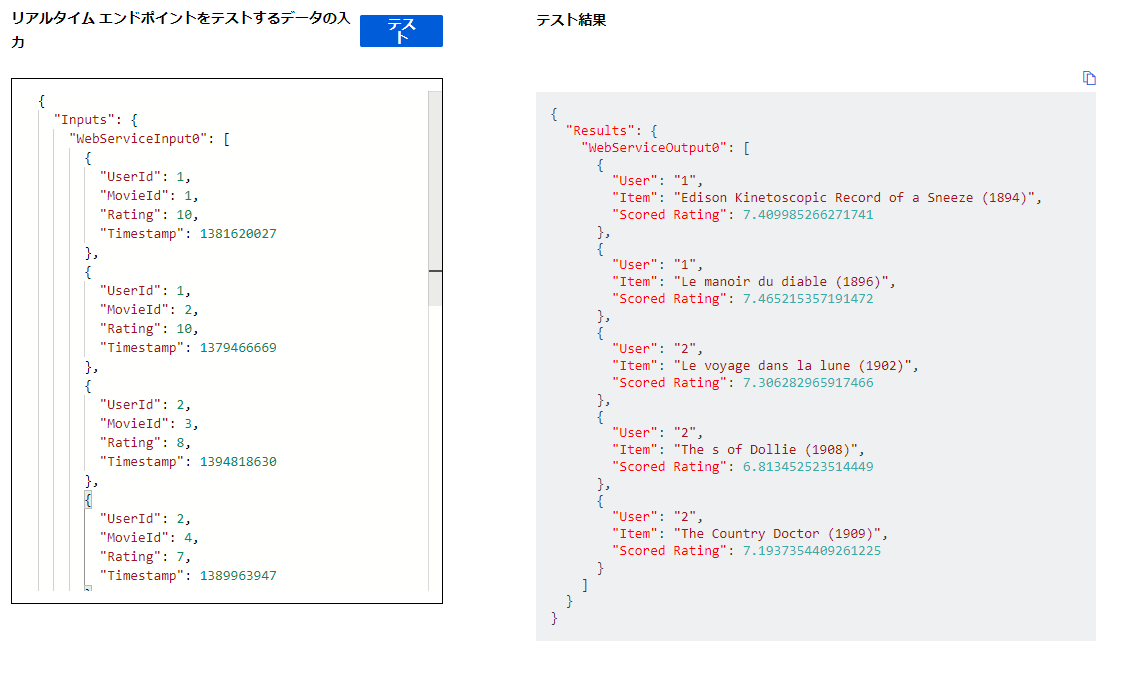Click the "MovieId": 3 line
This screenshot has width=1125, height=673.
pyautogui.click(x=149, y=424)
